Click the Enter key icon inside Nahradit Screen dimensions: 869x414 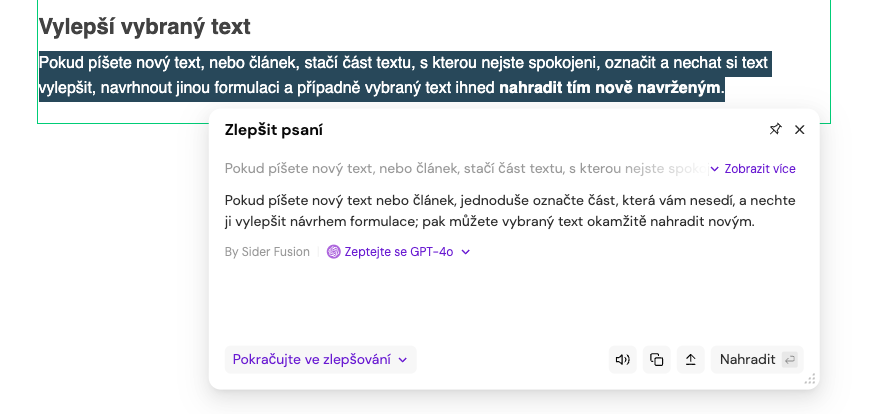pos(789,360)
